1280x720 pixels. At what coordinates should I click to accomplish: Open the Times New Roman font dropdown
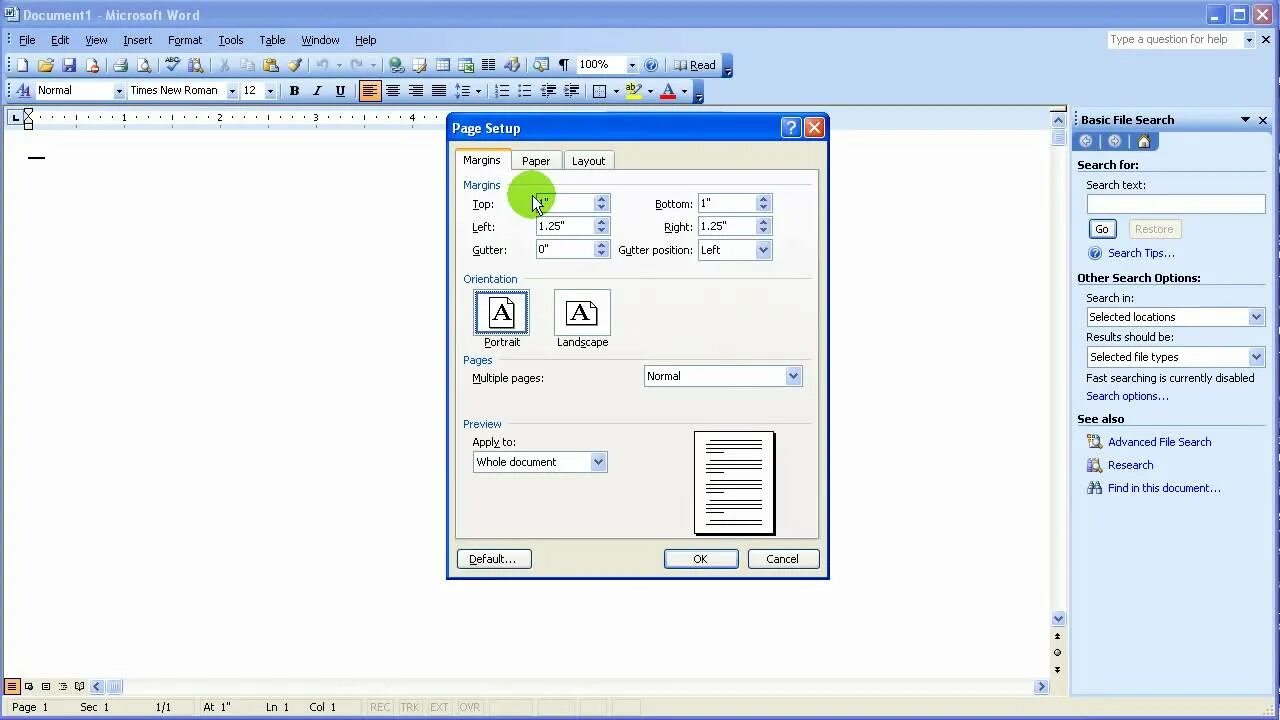232,91
